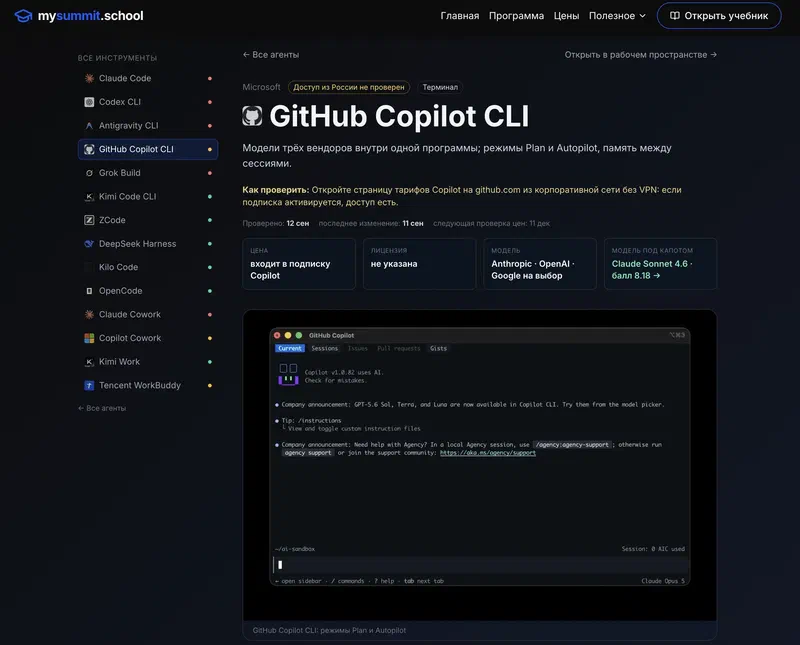This screenshot has width=800, height=645.
Task: Open the Claude Code icon in sidebar
Action: [89, 78]
